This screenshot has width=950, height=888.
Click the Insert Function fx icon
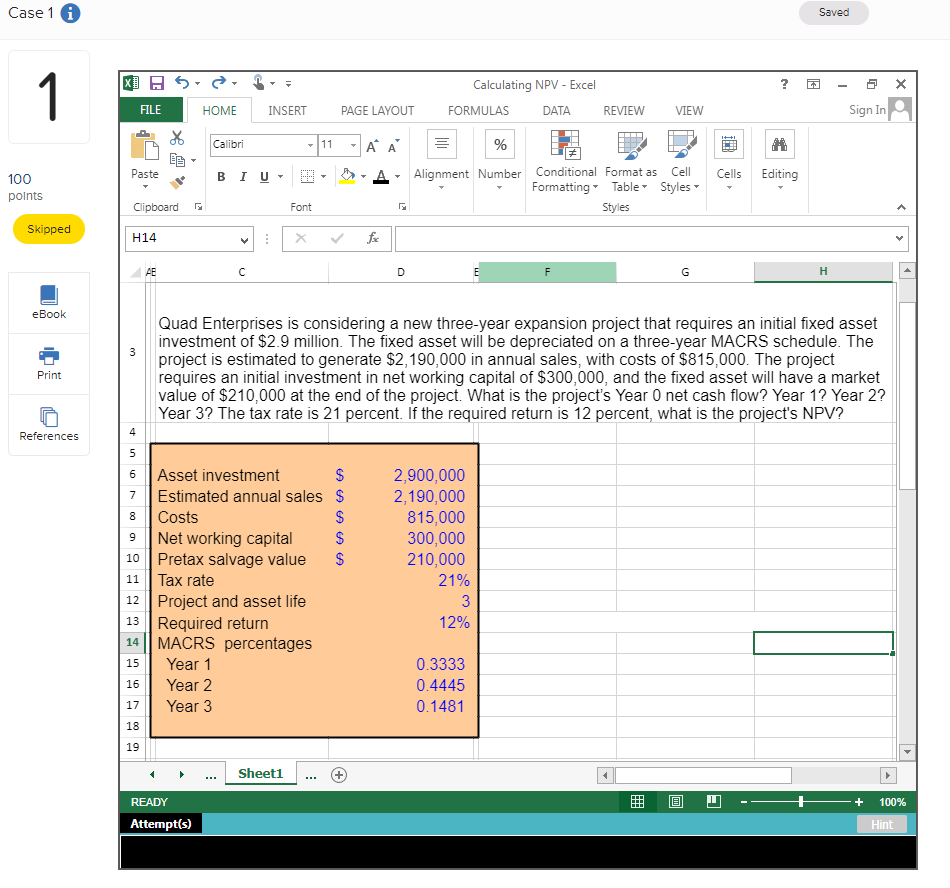[x=373, y=238]
